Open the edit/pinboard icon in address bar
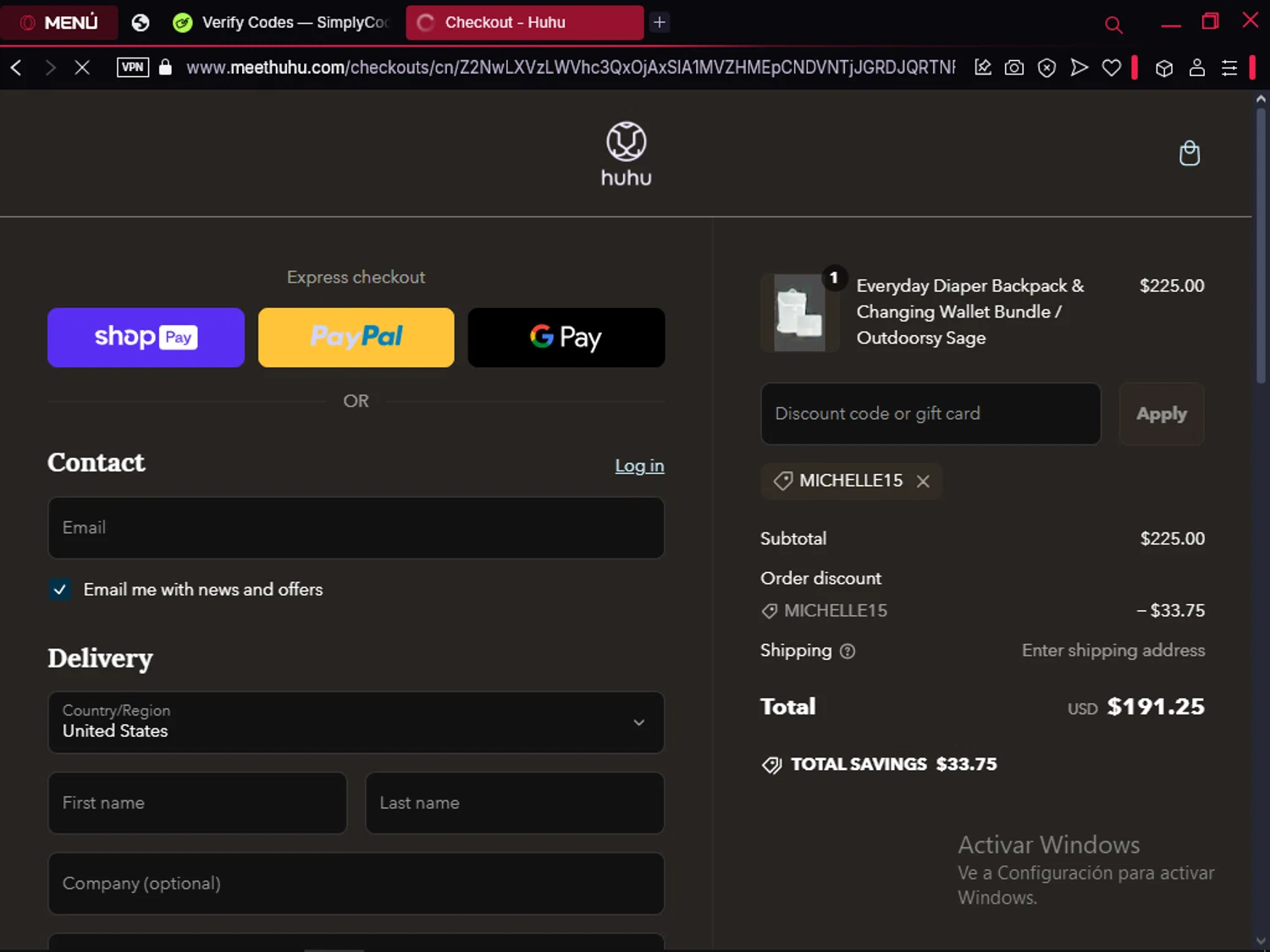This screenshot has width=1270, height=952. point(983,68)
